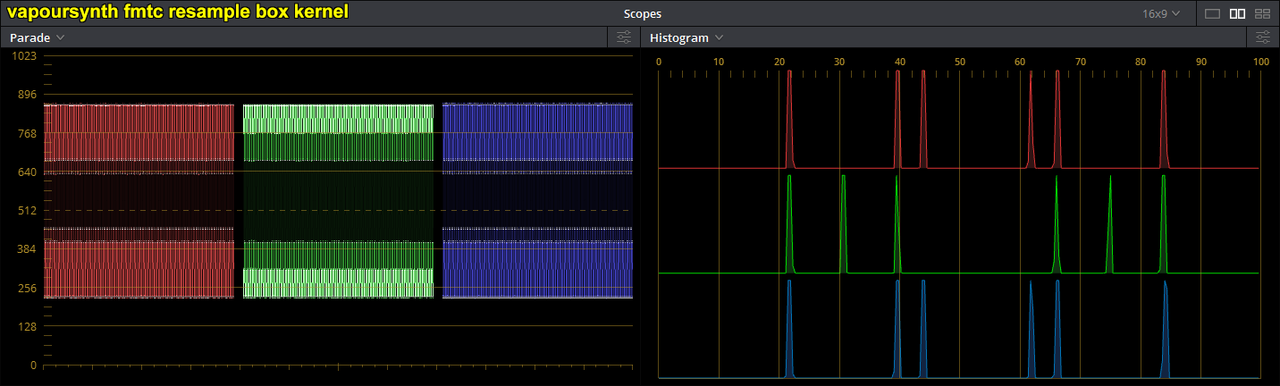Image resolution: width=1280 pixels, height=386 pixels.
Task: Open the Parade scope type dropdown
Action: (x=38, y=38)
